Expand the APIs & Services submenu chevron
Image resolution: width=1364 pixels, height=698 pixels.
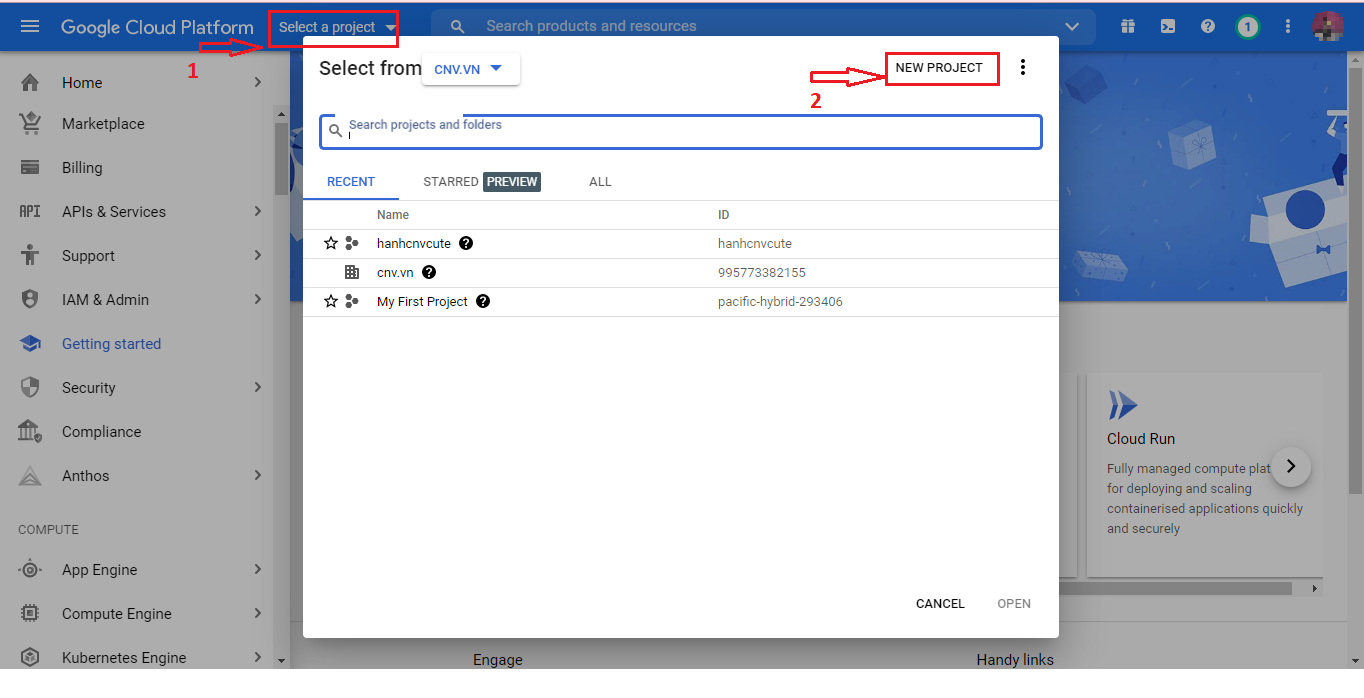point(258,212)
